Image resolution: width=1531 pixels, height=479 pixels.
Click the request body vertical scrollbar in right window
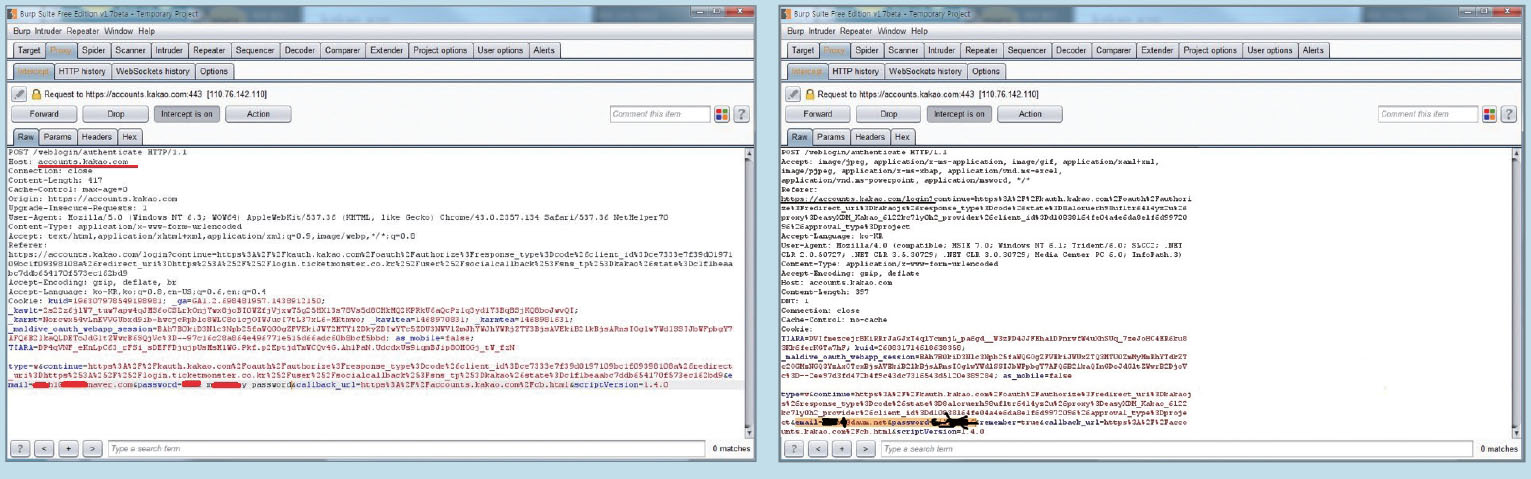1516,291
